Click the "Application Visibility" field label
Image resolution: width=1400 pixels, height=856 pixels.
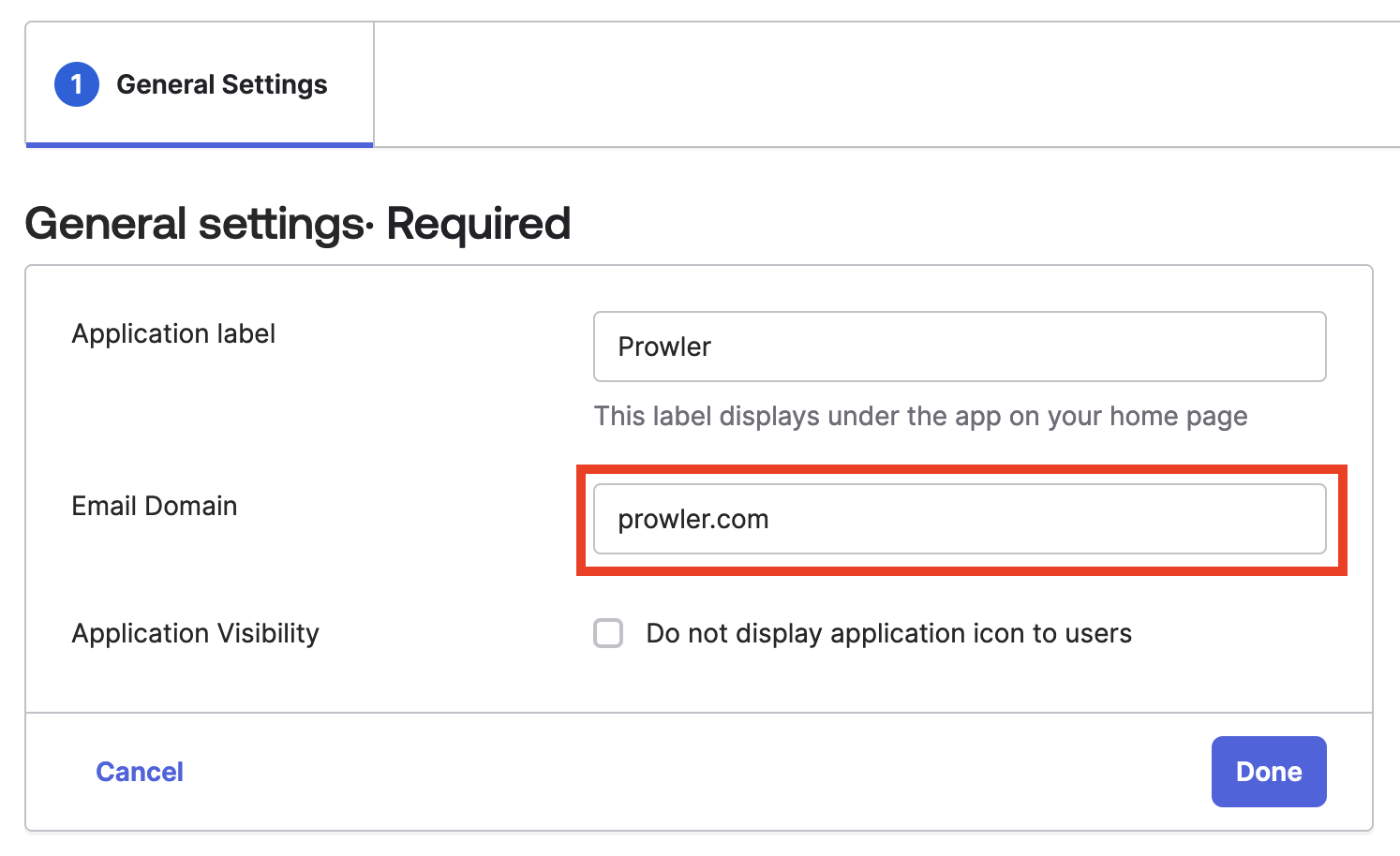point(195,633)
